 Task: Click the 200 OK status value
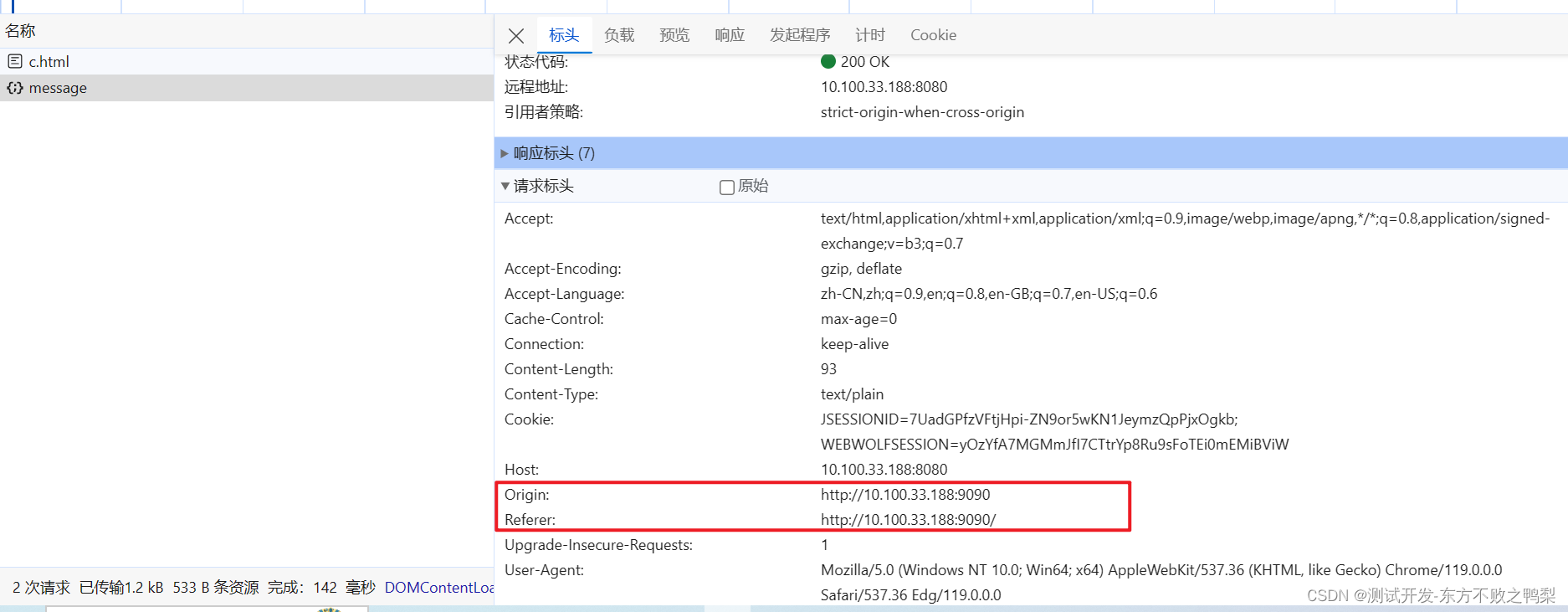[864, 62]
